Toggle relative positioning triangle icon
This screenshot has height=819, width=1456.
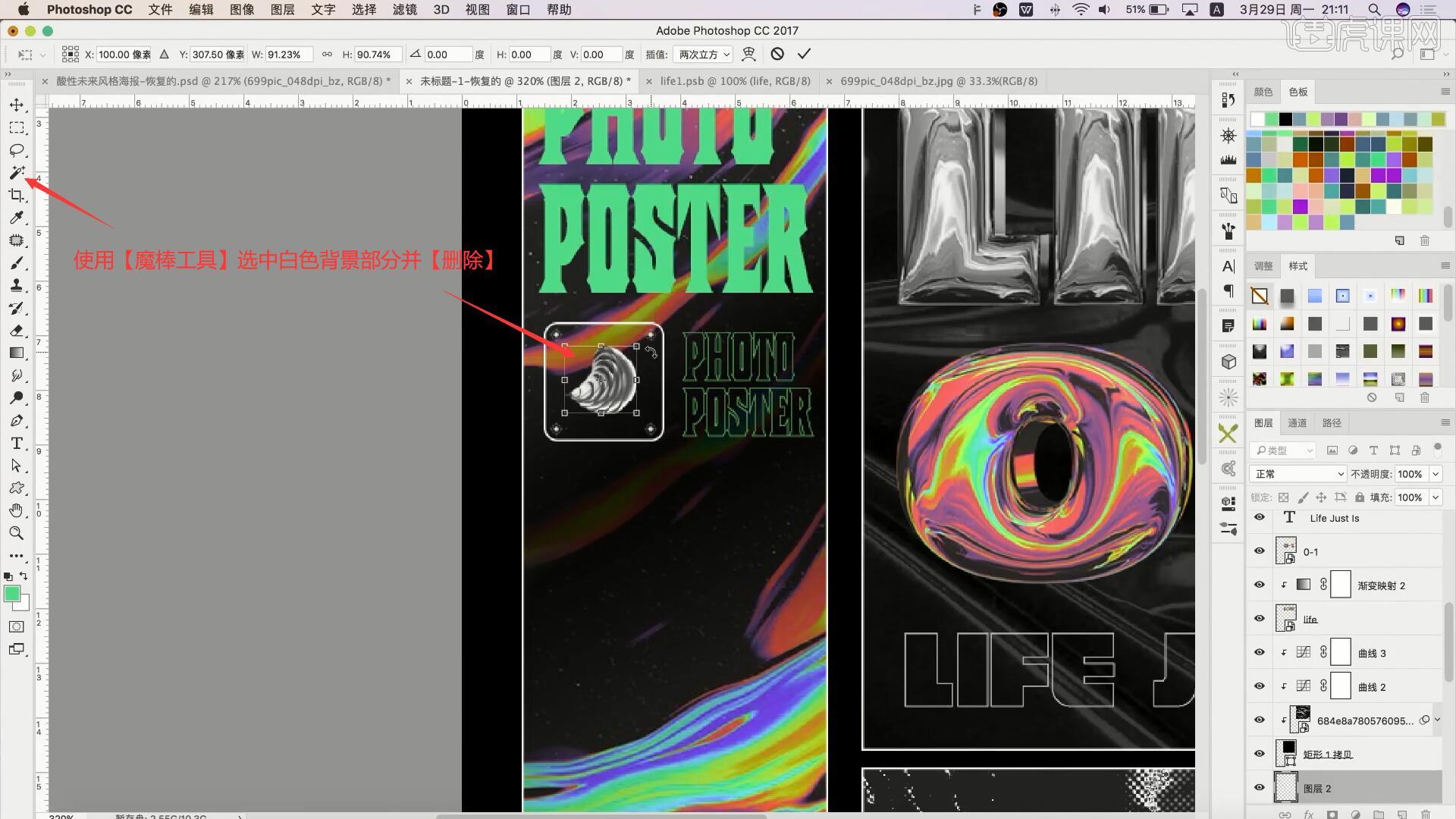pyautogui.click(x=164, y=54)
